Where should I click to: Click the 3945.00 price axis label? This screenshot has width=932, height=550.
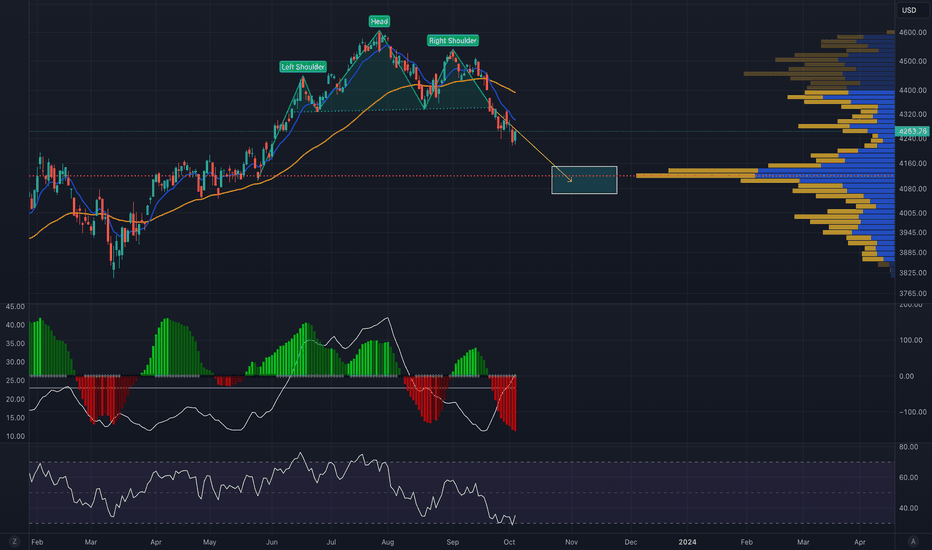click(x=912, y=232)
